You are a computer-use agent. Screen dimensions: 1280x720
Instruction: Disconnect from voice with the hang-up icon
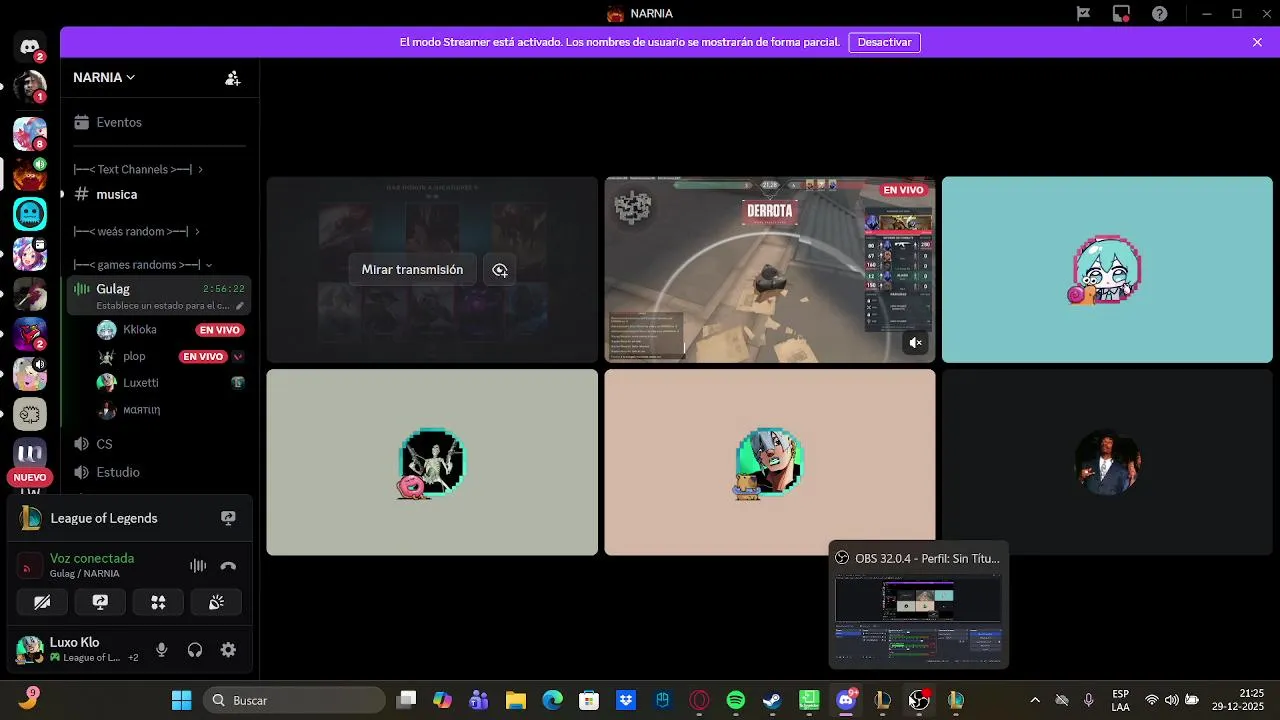pyautogui.click(x=228, y=566)
